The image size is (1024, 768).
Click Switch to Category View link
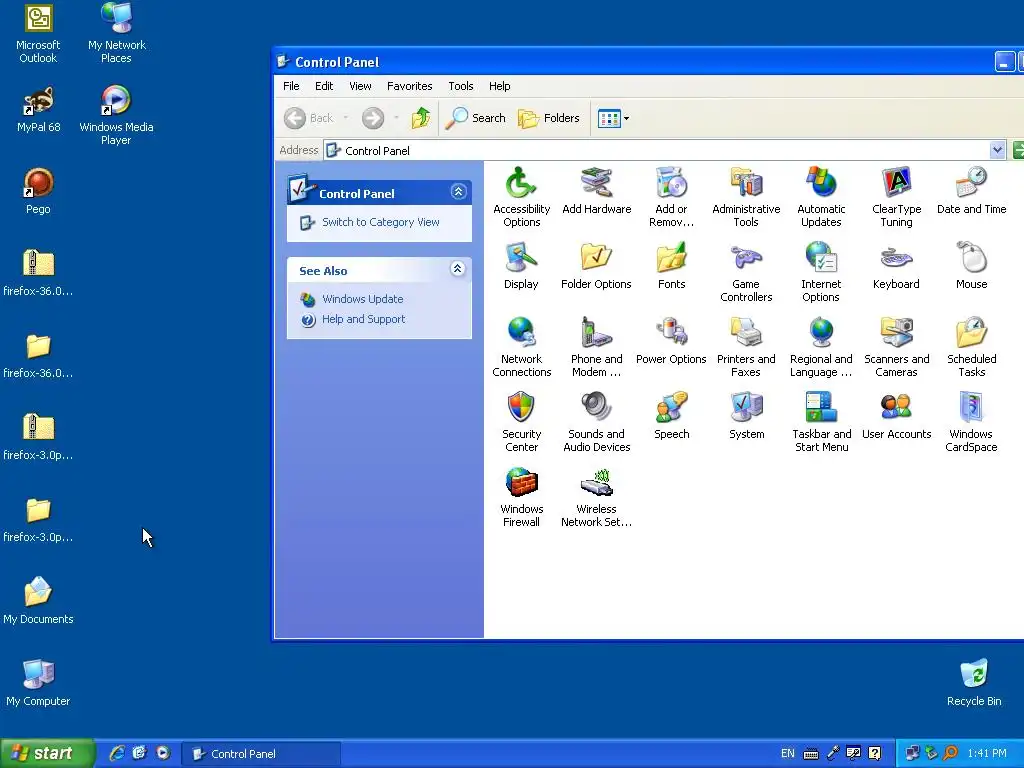381,222
